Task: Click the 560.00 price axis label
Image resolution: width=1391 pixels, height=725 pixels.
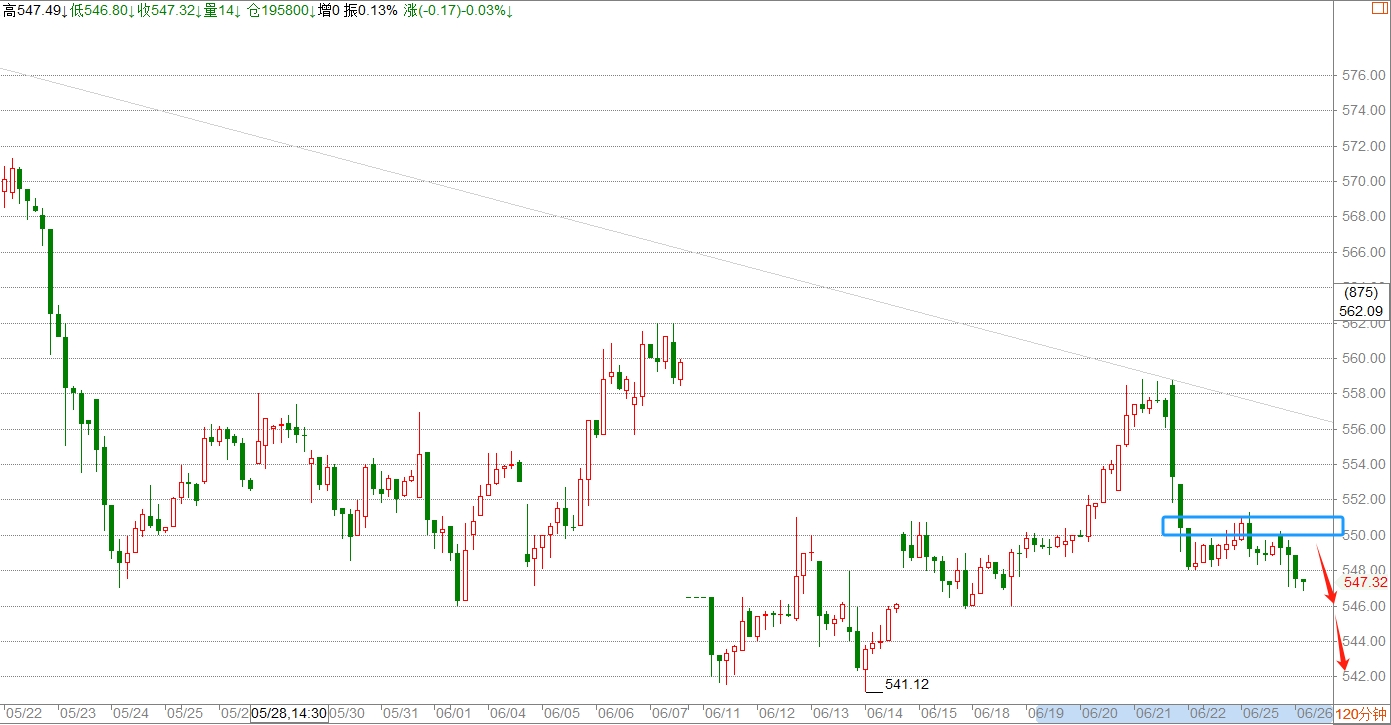Action: (1365, 358)
